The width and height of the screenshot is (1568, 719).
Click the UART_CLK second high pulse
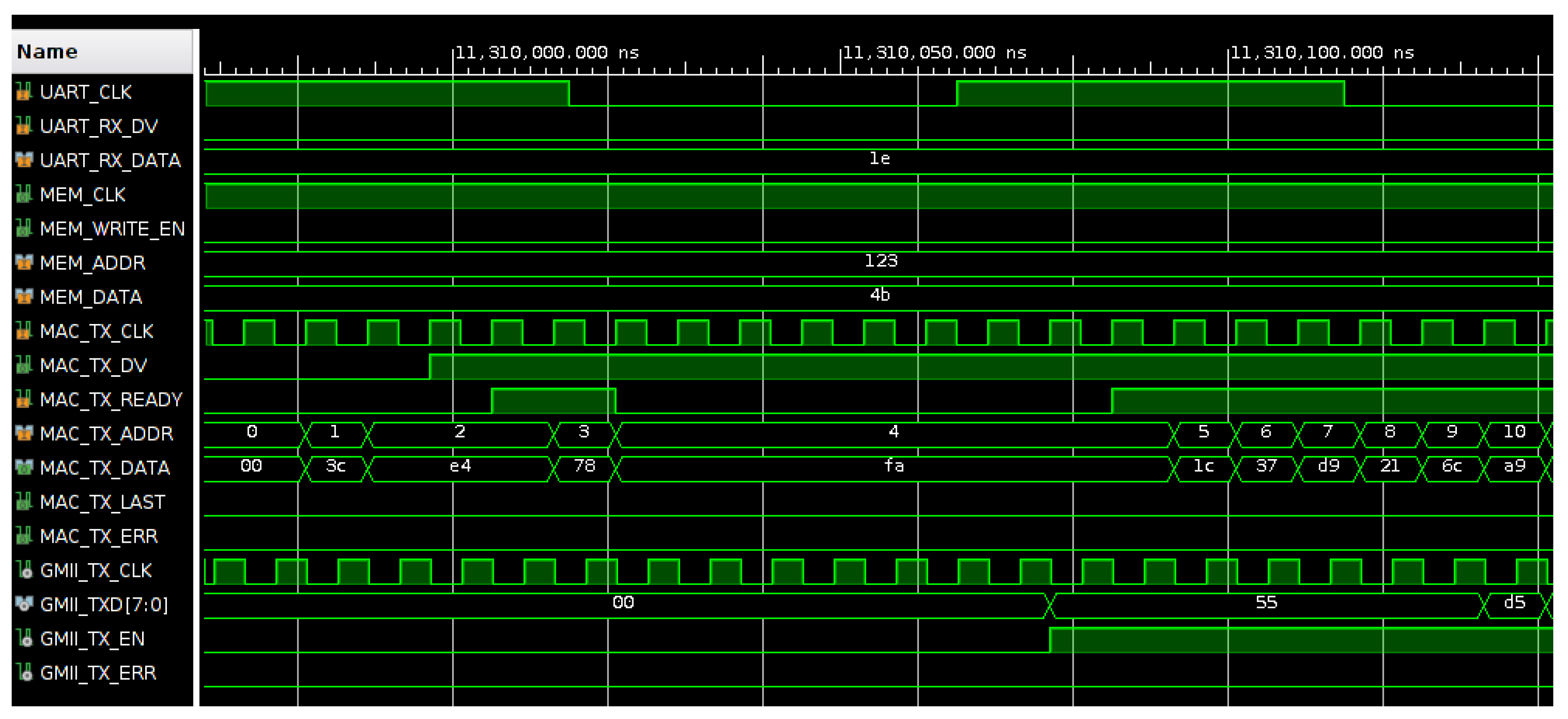[x=1150, y=93]
